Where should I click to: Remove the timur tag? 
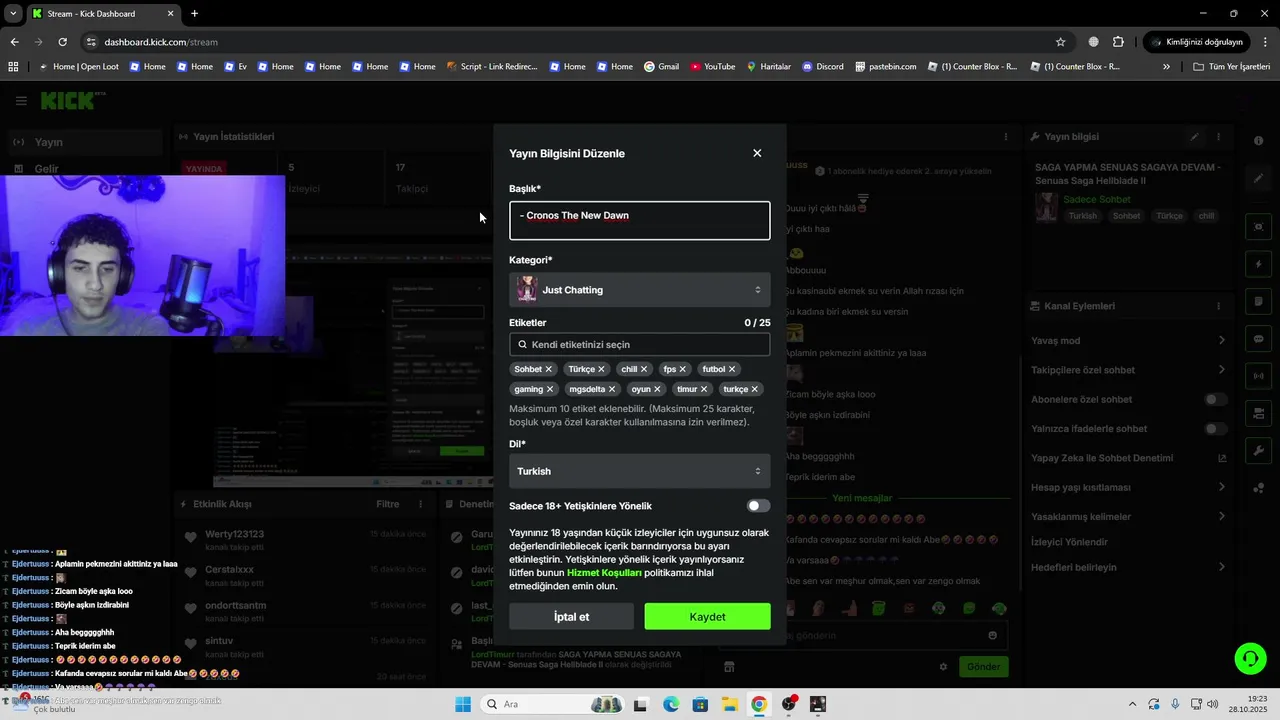click(704, 389)
